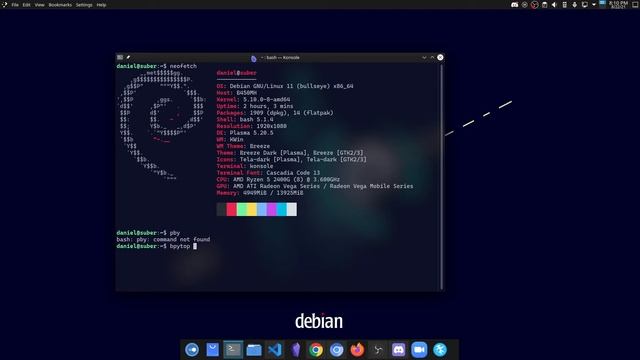640x360 pixels.
Task: Click the Kernel '5.10.0-8-amd64' line
Action: [253, 100]
